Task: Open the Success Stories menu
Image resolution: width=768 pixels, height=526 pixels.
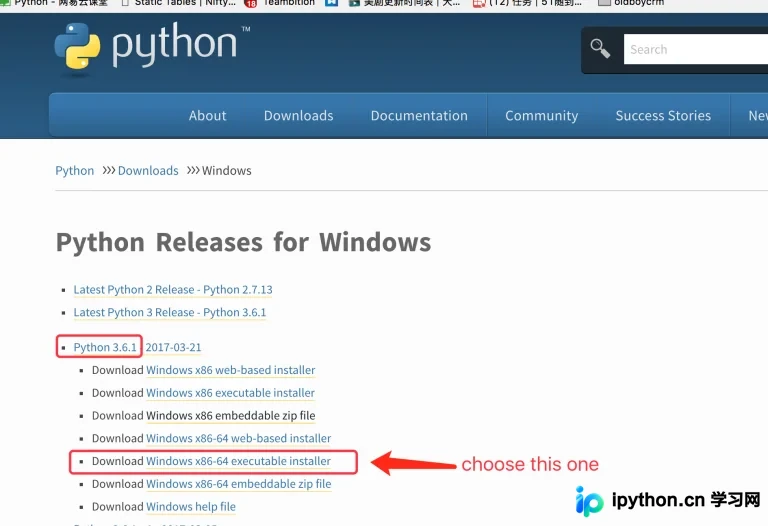Action: 663,116
